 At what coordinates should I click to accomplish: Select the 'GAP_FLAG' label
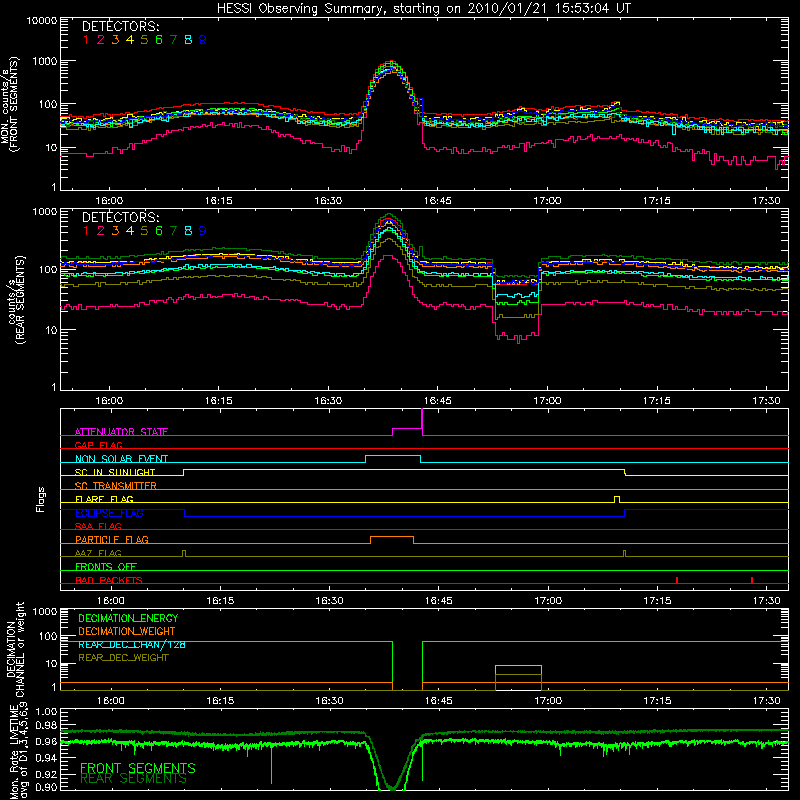(98, 445)
